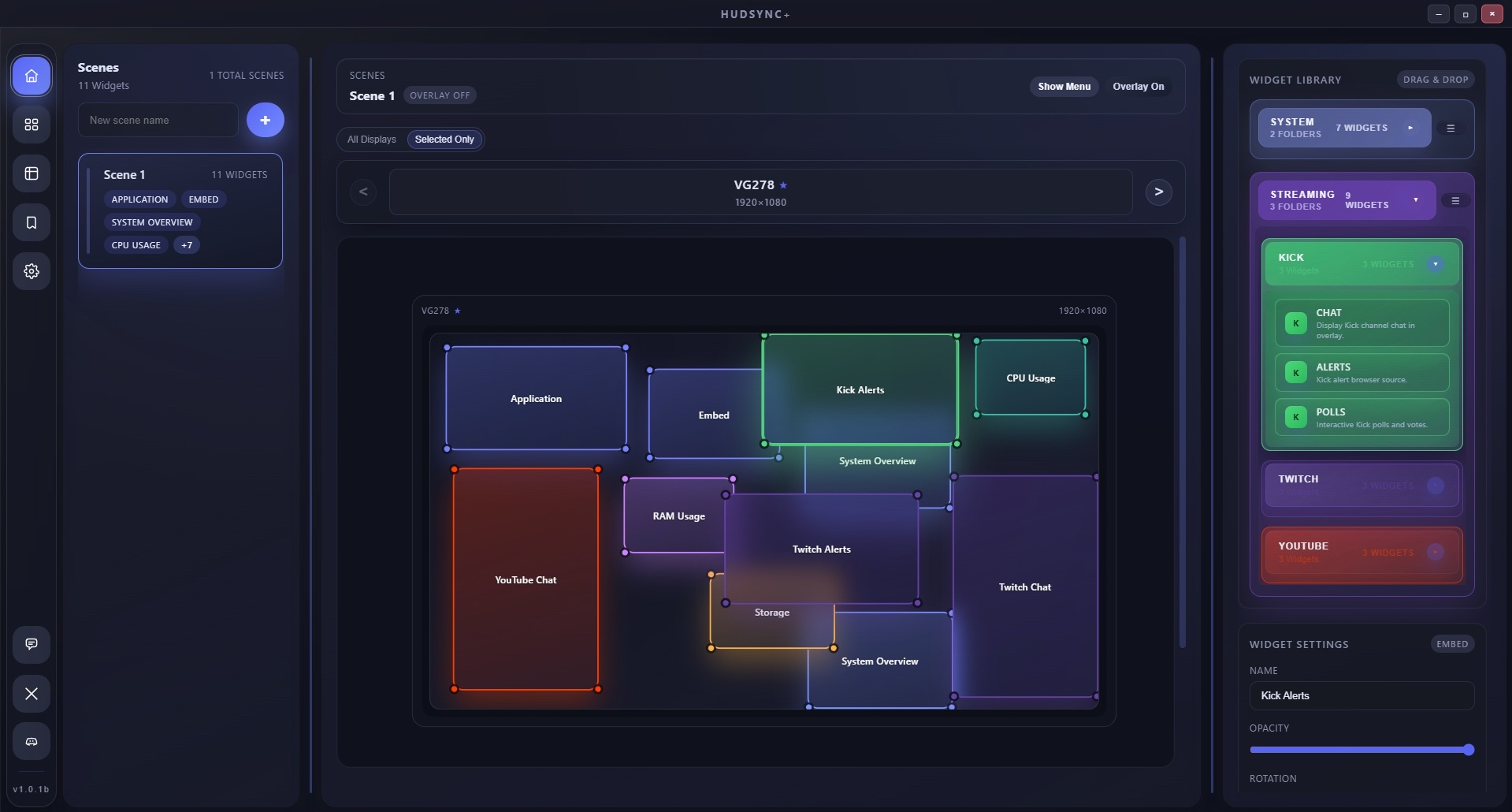Open the displays panel icon in sidebar
The height and width of the screenshot is (812, 1512).
pyautogui.click(x=31, y=173)
